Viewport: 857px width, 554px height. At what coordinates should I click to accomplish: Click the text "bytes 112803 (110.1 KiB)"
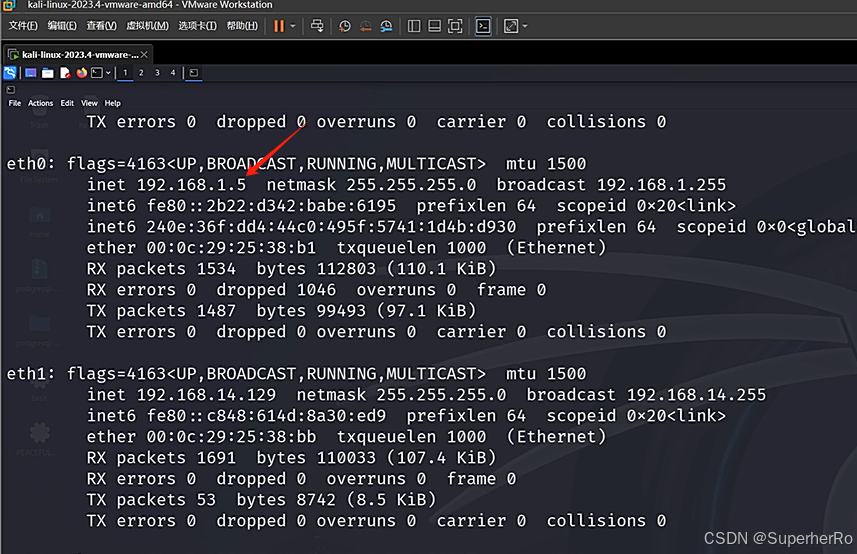pos(376,269)
